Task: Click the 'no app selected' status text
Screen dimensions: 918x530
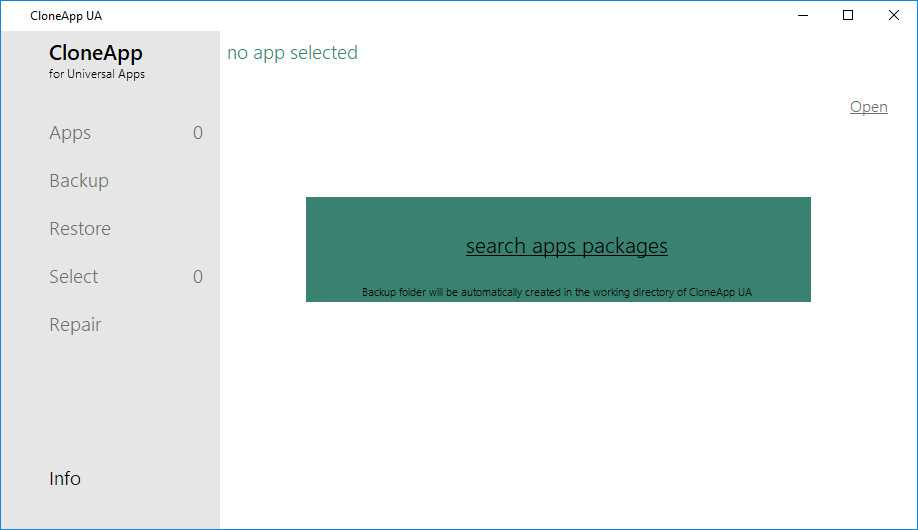Action: [x=292, y=53]
